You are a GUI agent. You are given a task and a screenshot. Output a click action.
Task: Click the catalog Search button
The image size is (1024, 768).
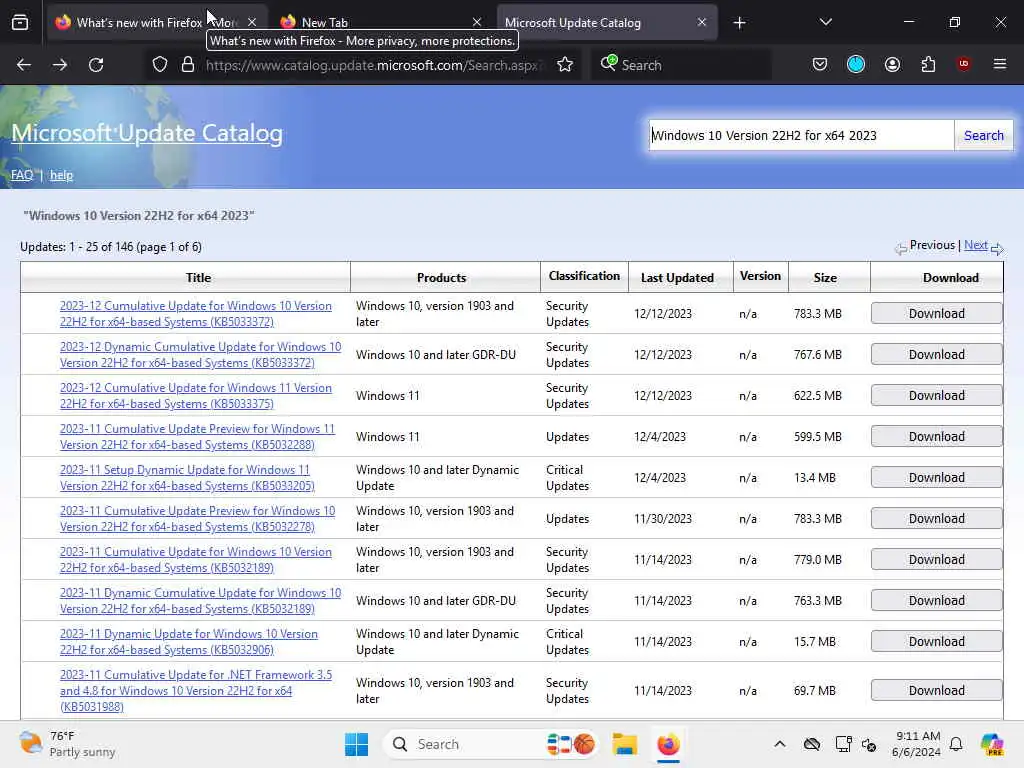984,135
